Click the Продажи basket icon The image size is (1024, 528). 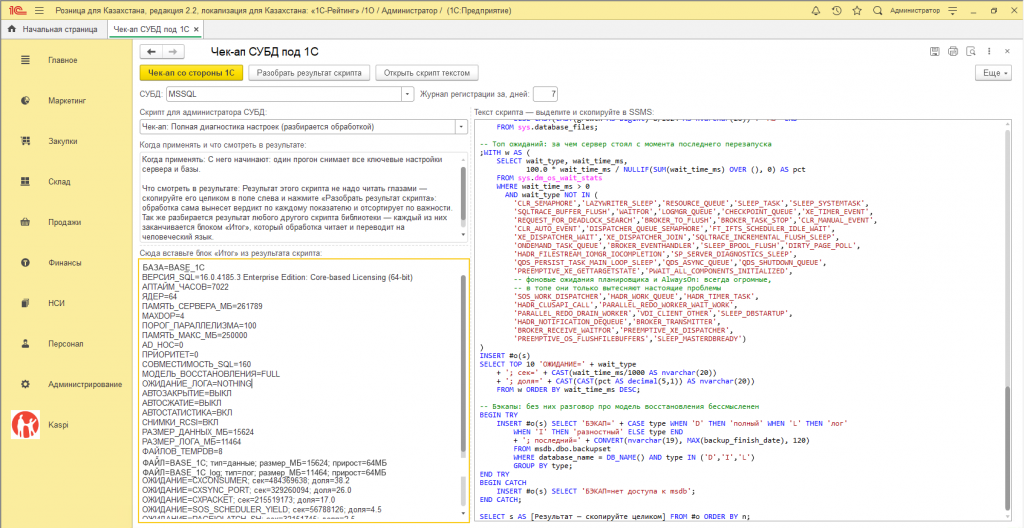click(x=25, y=222)
